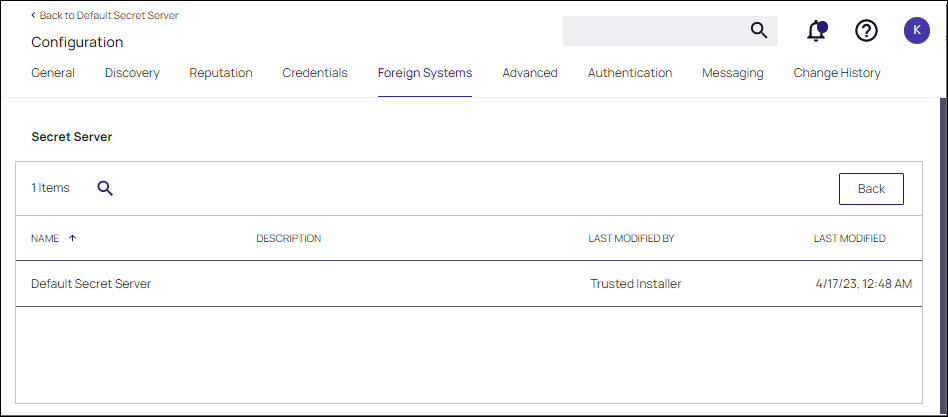Switch to the Discovery tab
948x417 pixels.
tap(132, 73)
